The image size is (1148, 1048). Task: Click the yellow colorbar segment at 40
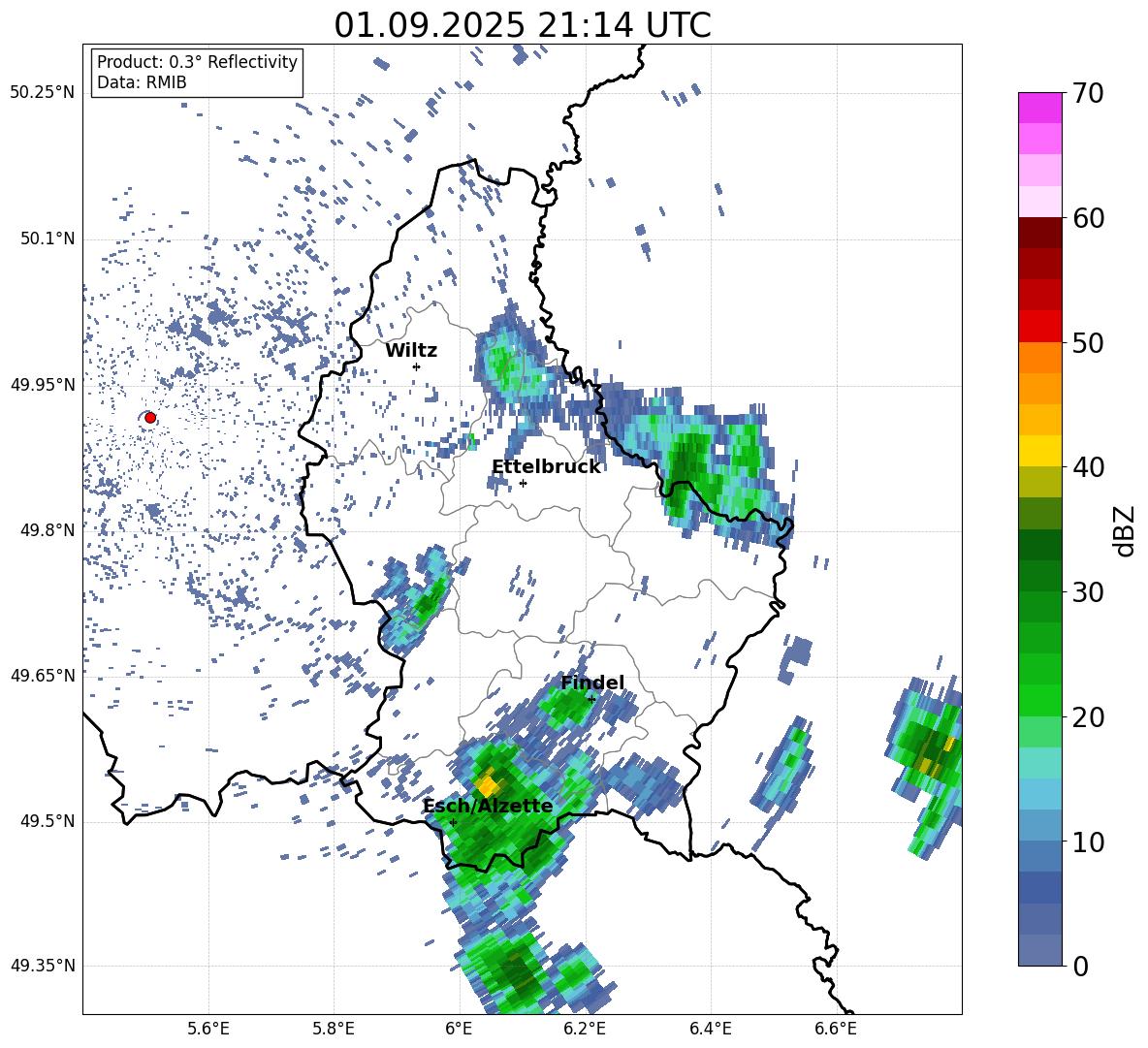click(1039, 451)
